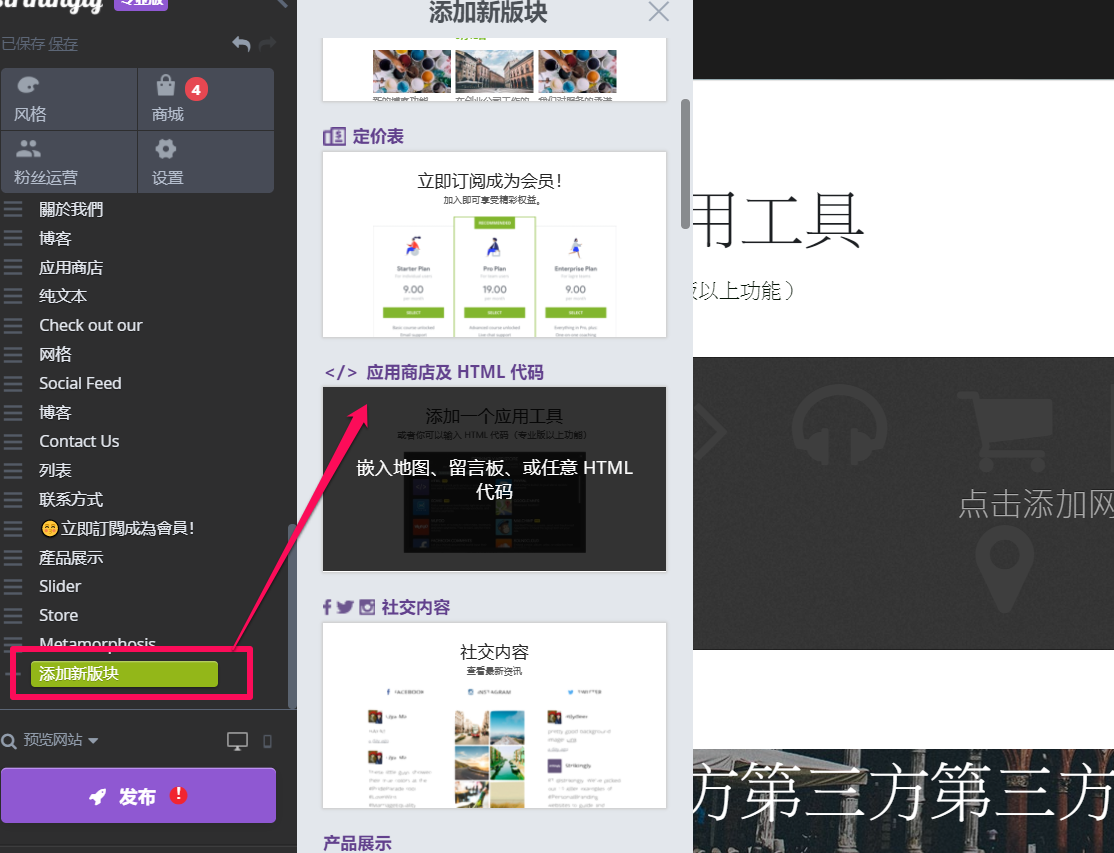Image resolution: width=1114 pixels, height=853 pixels.
Task: Click the 定价表 section icon
Action: click(335, 136)
